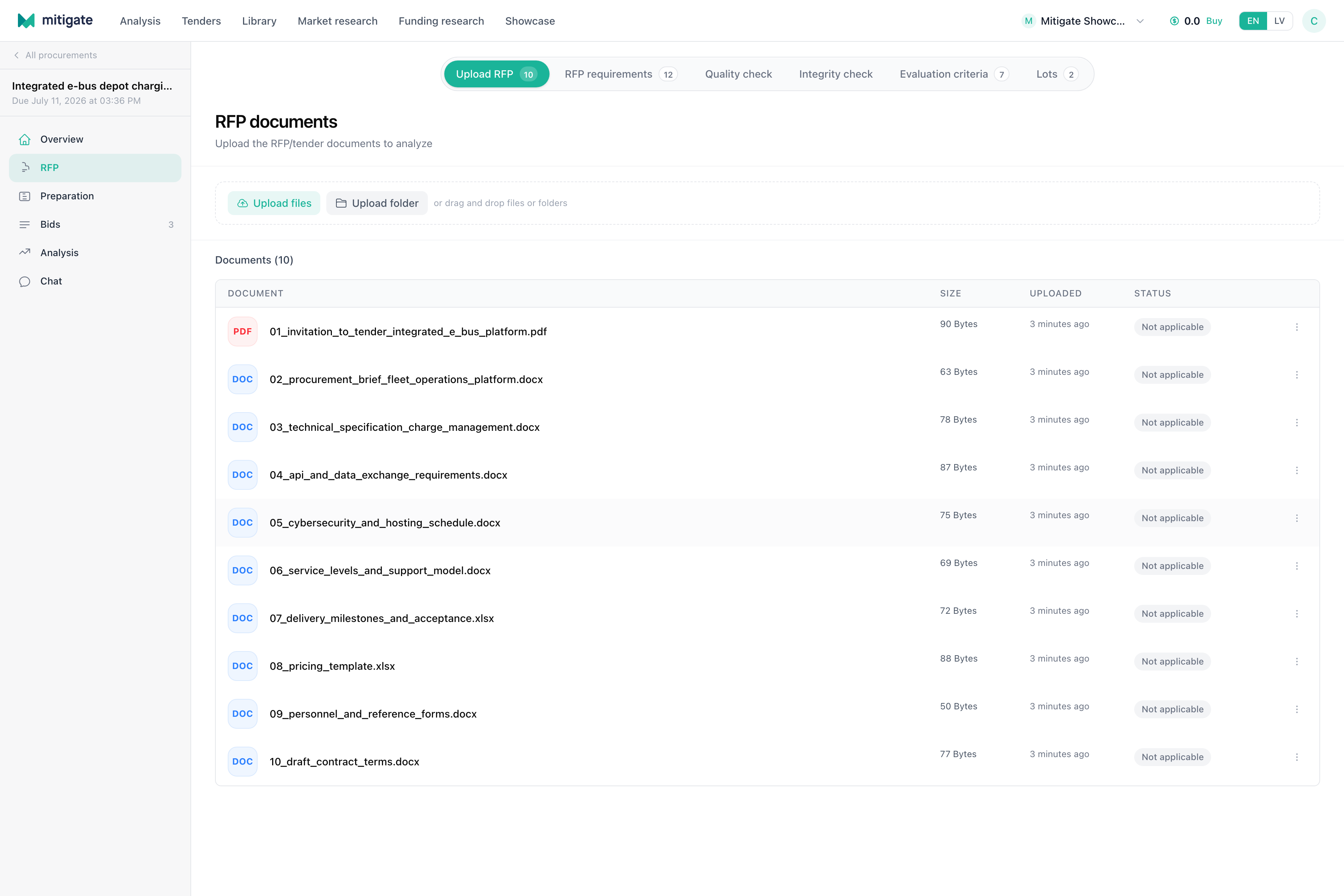Click the mitigate logo icon
This screenshot has width=1344, height=896.
pos(26,21)
